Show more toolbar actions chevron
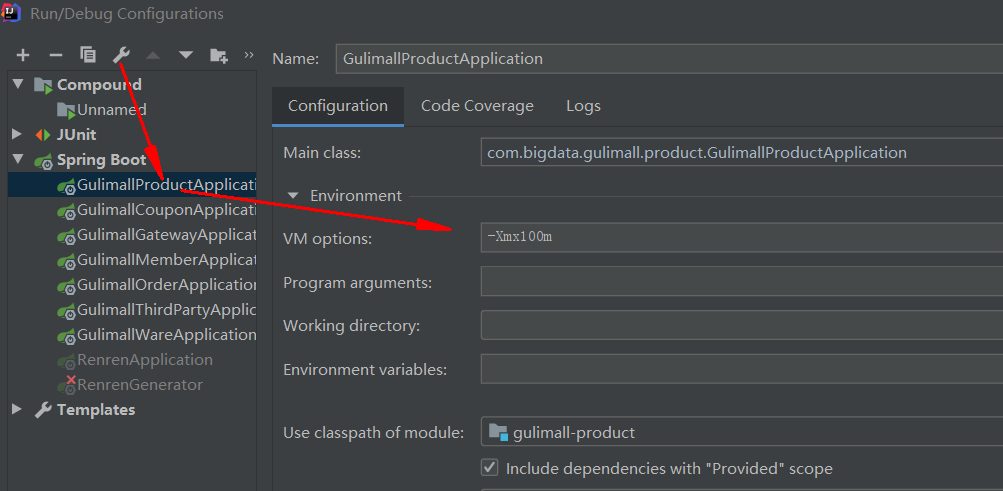1003x491 pixels. click(x=247, y=54)
